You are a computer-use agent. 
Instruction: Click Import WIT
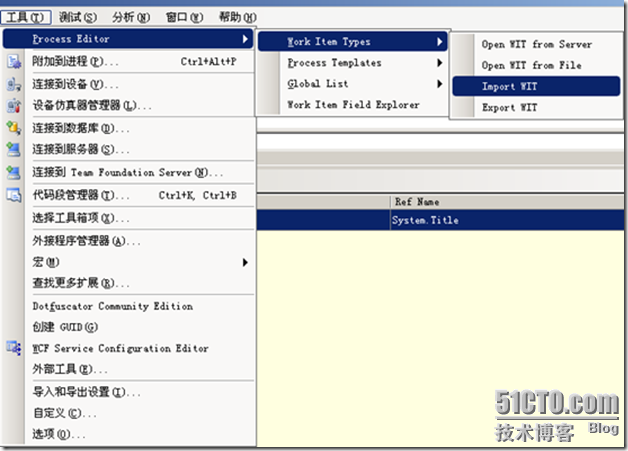(536, 86)
